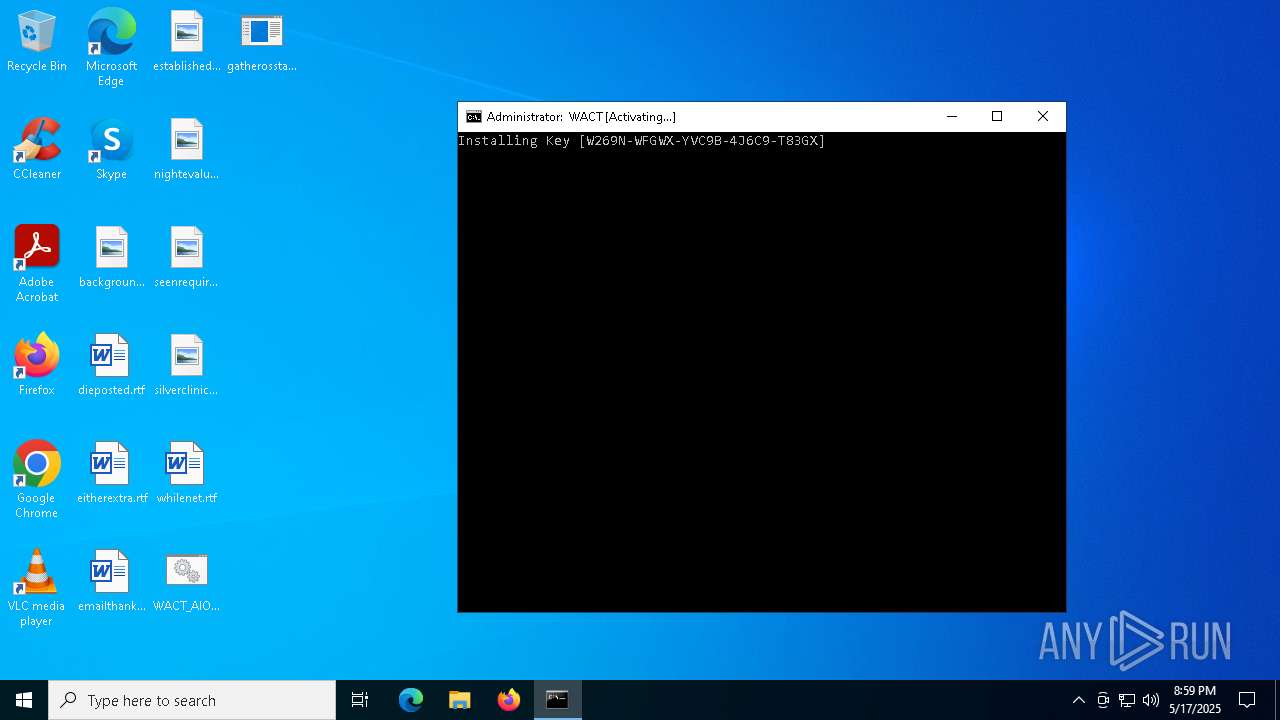The image size is (1280, 720).
Task: Launch Edge from the taskbar
Action: coord(411,700)
